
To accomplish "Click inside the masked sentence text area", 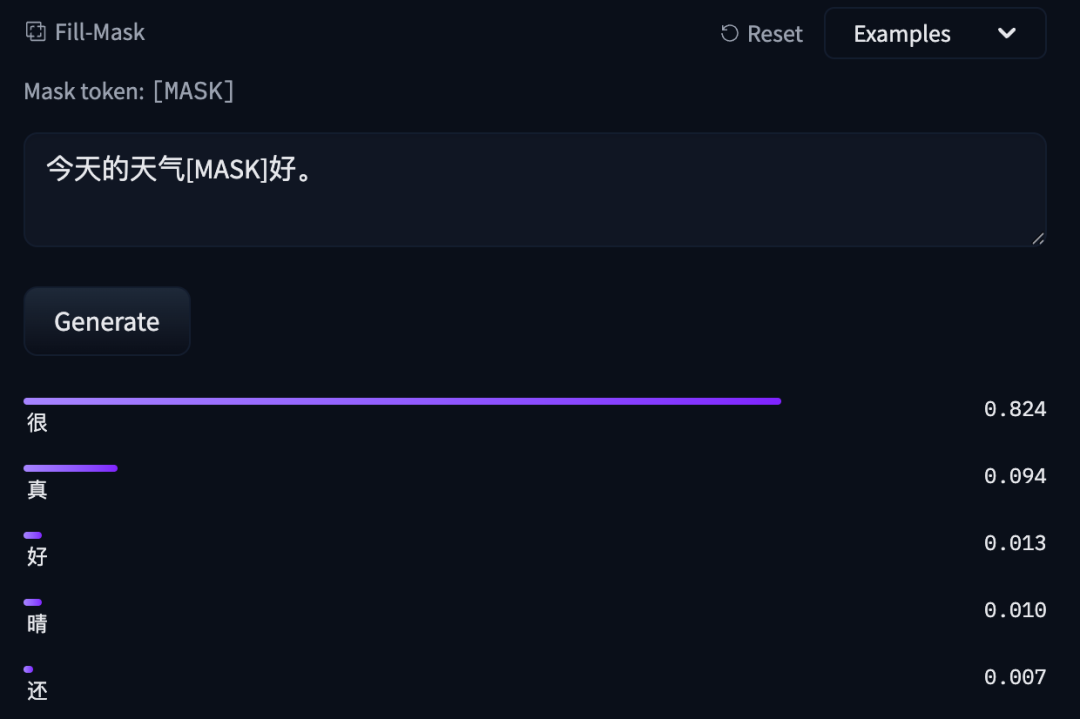I will pos(534,190).
